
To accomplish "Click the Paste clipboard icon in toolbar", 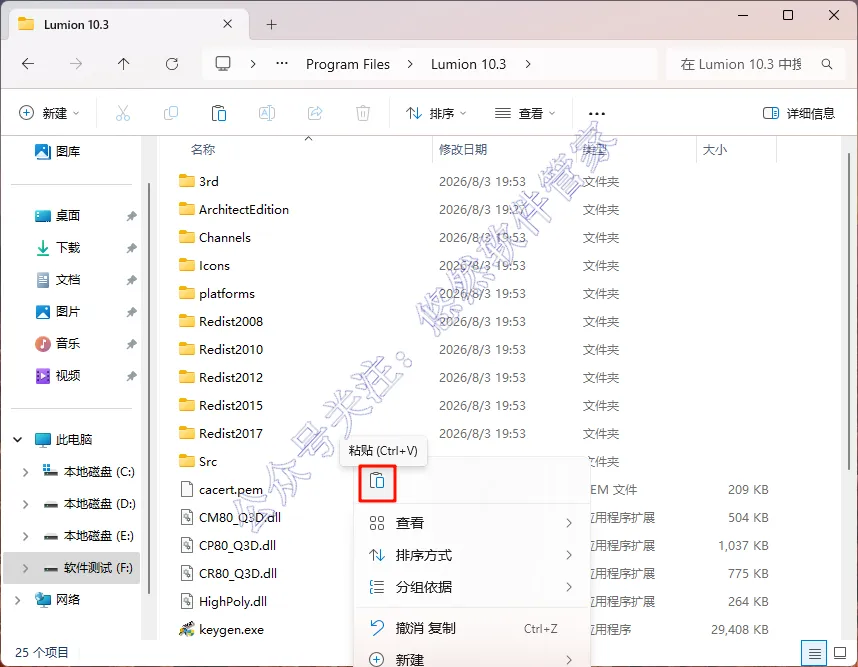I will click(x=219, y=113).
